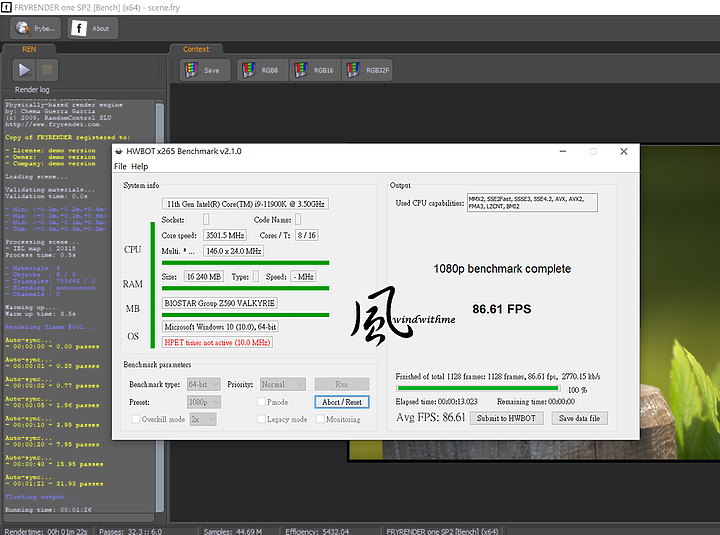
Task: Export image as RGB32F
Action: [367, 70]
